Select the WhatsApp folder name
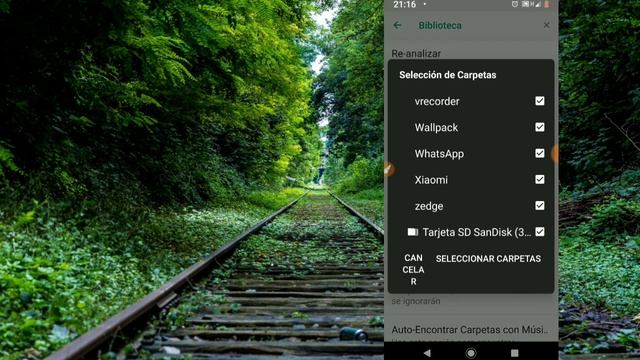Viewport: 640px width, 360px height. point(439,154)
